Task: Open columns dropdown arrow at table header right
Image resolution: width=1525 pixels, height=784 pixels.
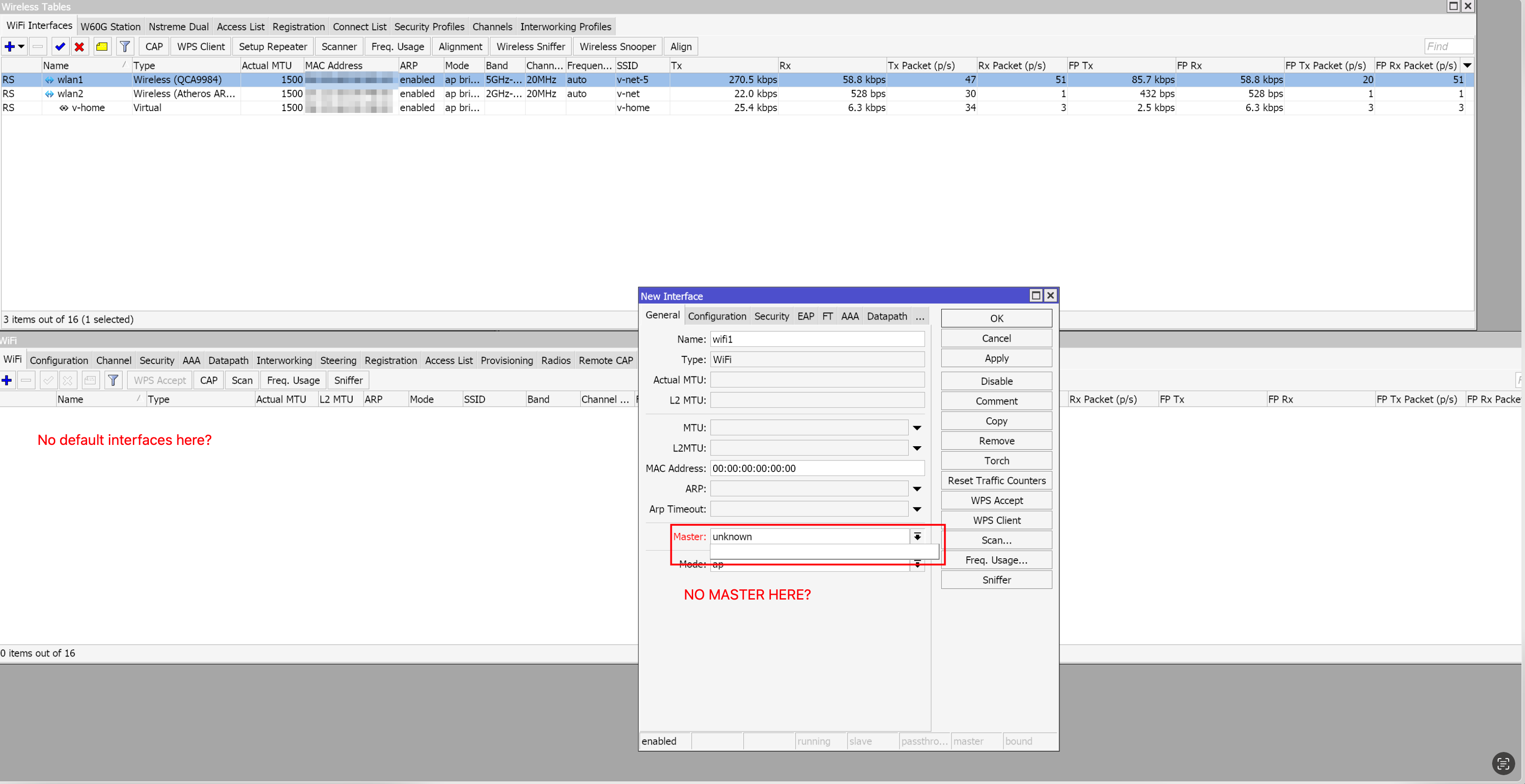Action: tap(1467, 65)
